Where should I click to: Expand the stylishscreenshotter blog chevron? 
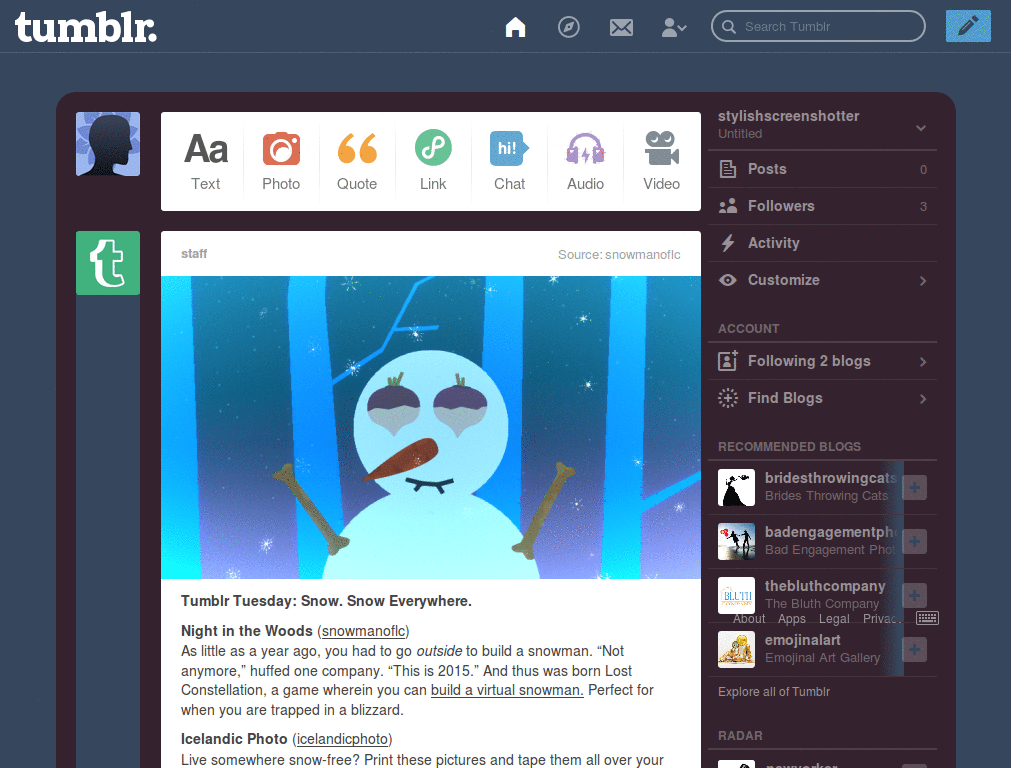(921, 128)
